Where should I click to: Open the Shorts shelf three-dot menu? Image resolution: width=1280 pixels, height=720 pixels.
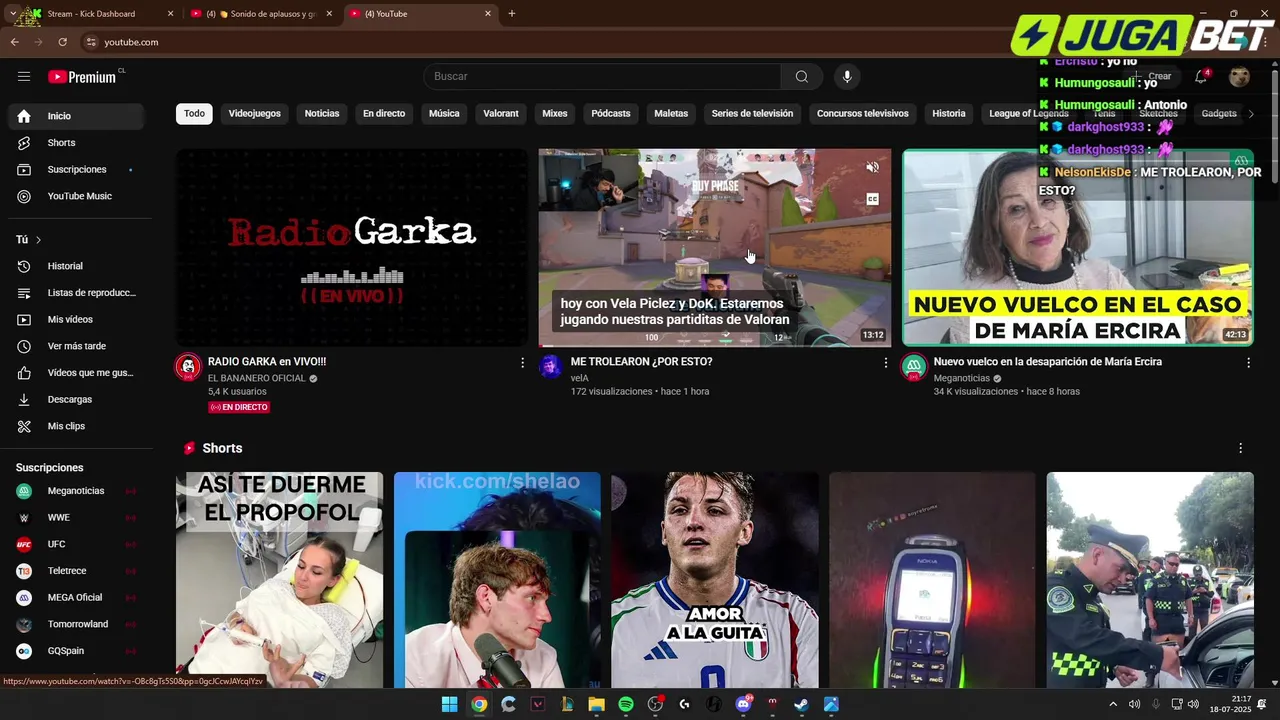coord(1240,448)
